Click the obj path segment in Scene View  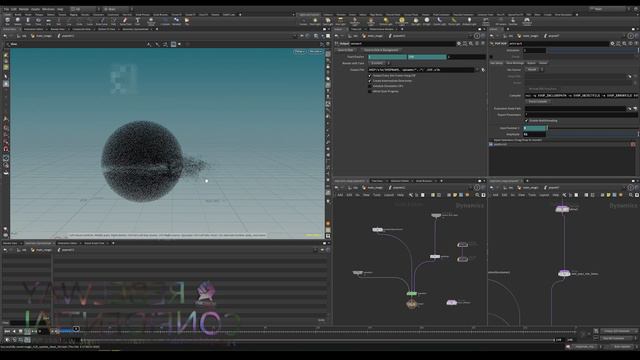(x=23, y=36)
